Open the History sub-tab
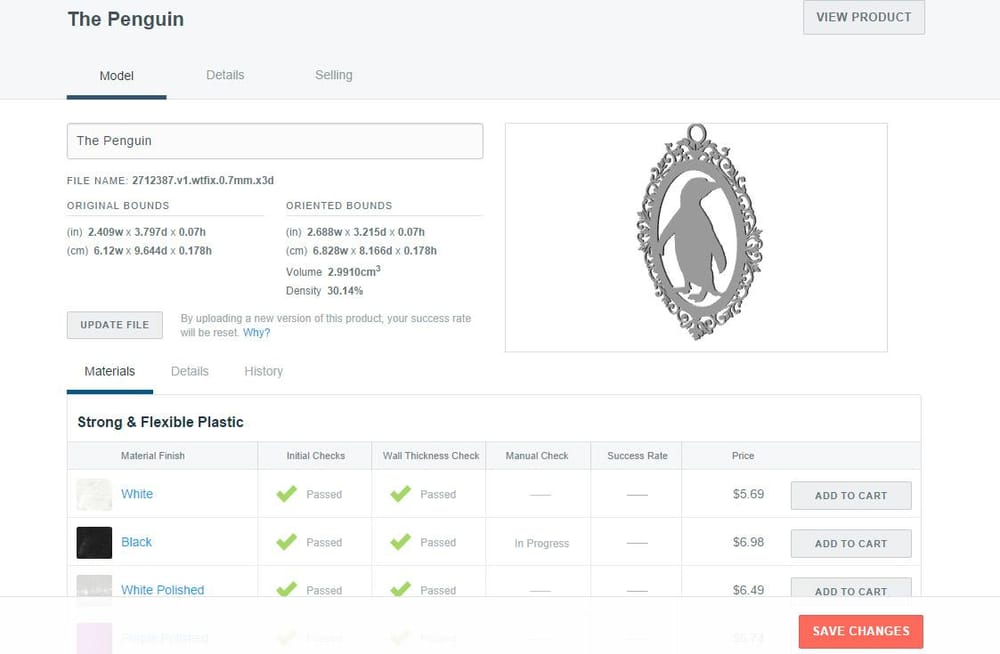The width and height of the screenshot is (1000, 654). pos(263,371)
